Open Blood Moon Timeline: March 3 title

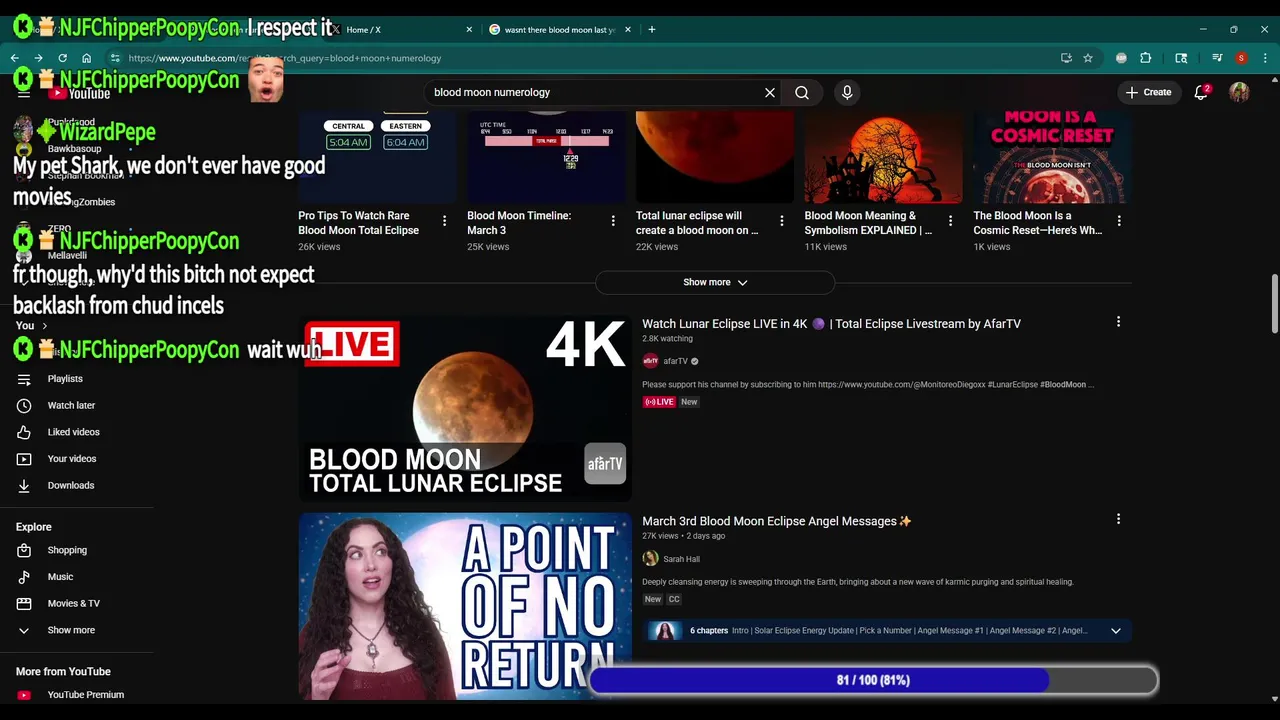pos(519,223)
